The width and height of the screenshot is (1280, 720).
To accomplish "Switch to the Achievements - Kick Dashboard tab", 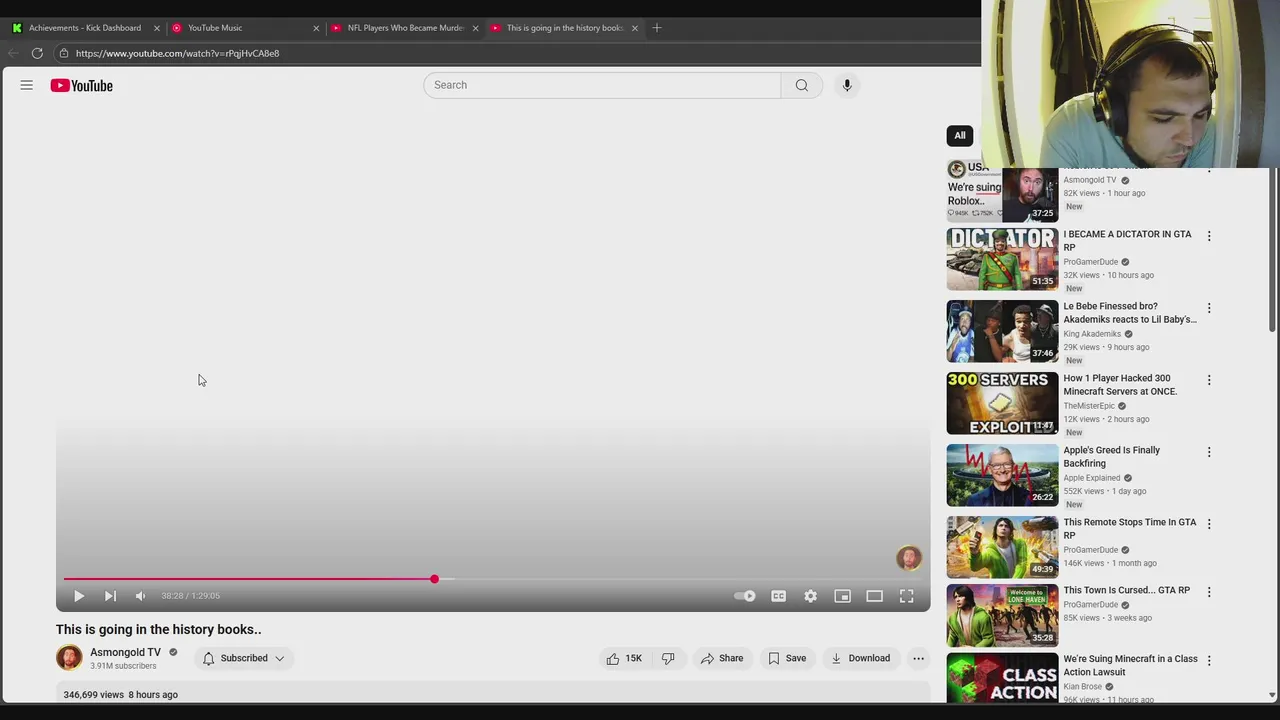I will coord(84,28).
